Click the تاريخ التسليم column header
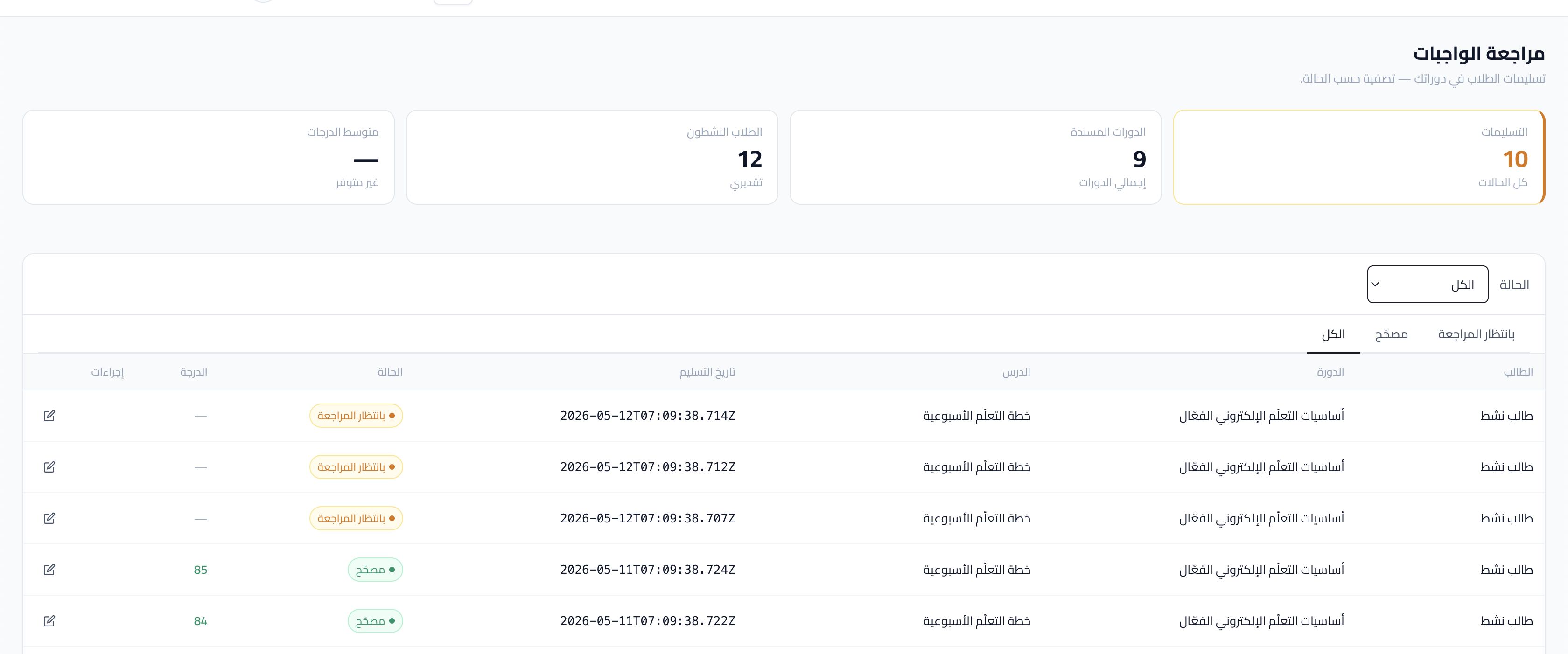1568x654 pixels. point(707,372)
